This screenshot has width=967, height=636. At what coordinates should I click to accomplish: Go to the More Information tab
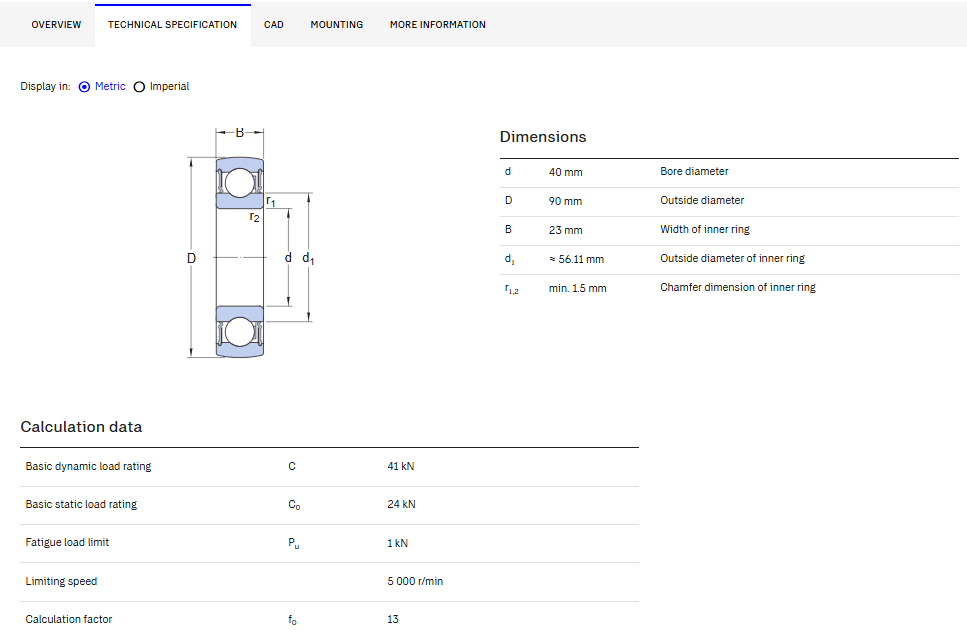click(438, 25)
